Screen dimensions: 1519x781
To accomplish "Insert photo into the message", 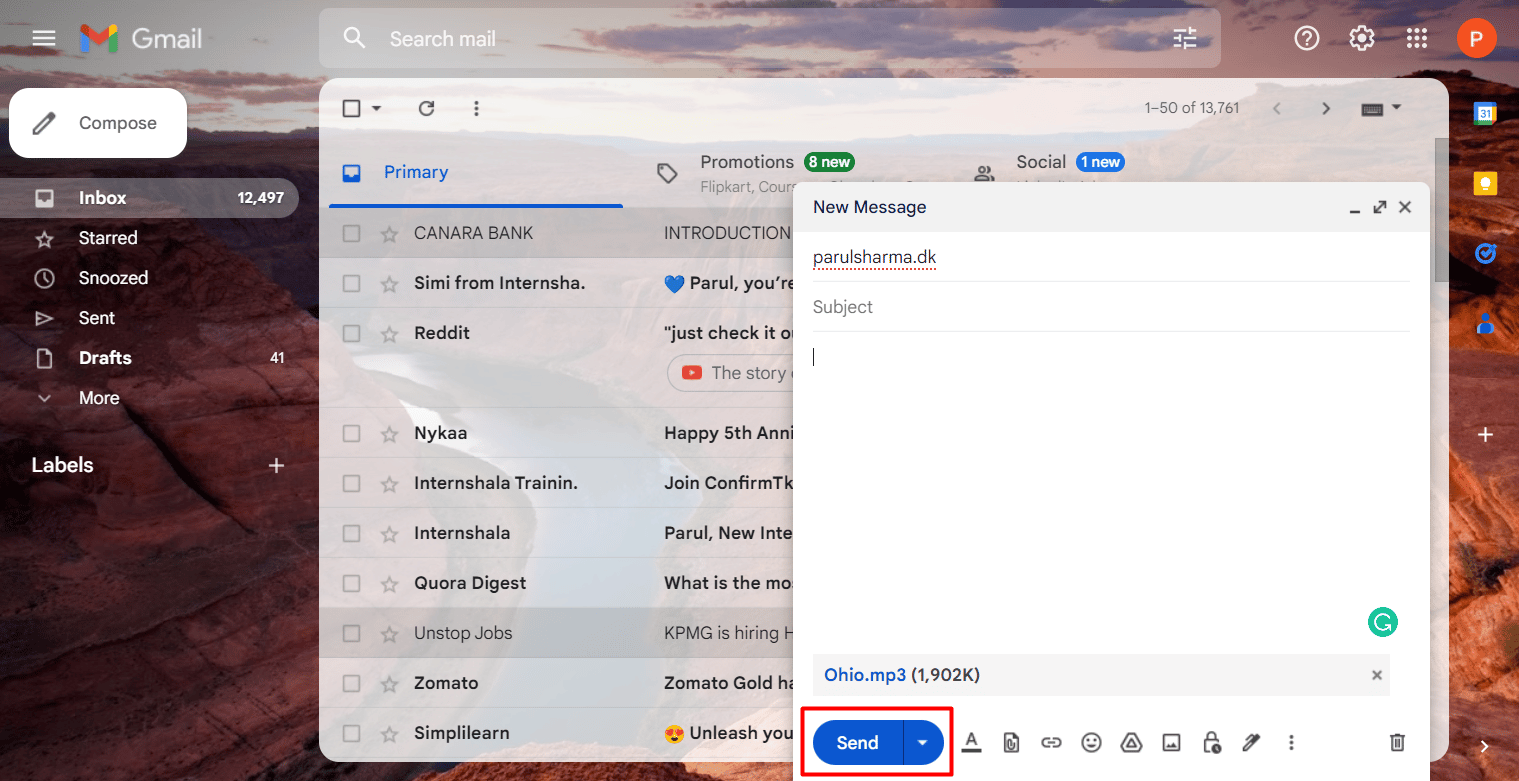I will pos(1171,742).
